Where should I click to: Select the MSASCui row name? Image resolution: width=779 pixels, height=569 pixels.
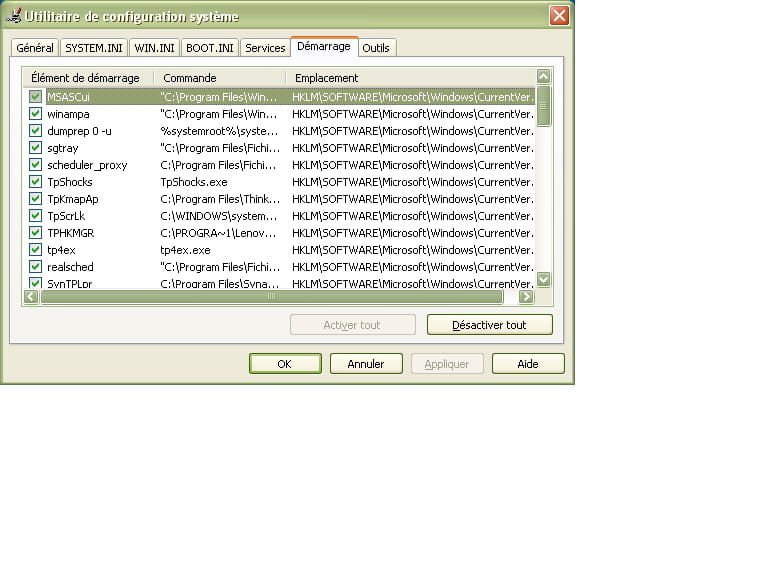[x=69, y=97]
